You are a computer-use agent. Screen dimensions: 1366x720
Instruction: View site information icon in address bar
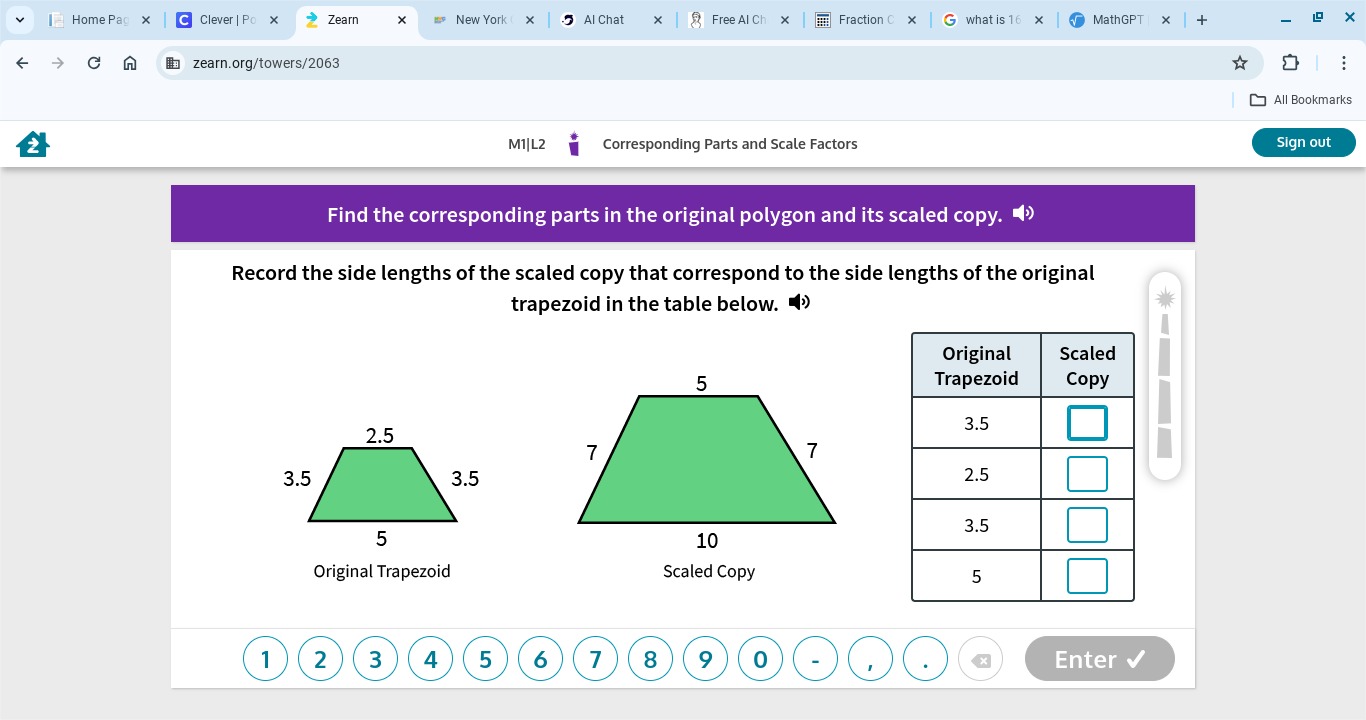pos(173,63)
